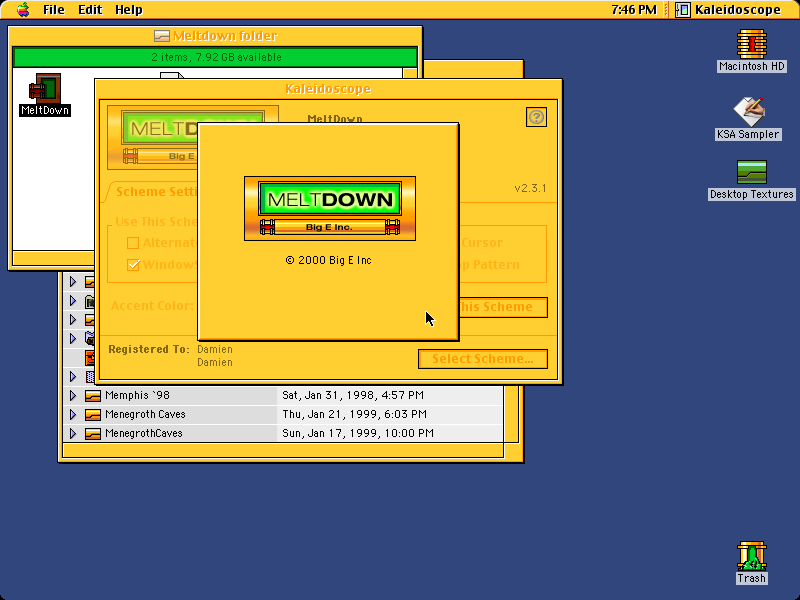Click the 'Meltdown folder' window title
800x600 pixels.
pos(225,36)
